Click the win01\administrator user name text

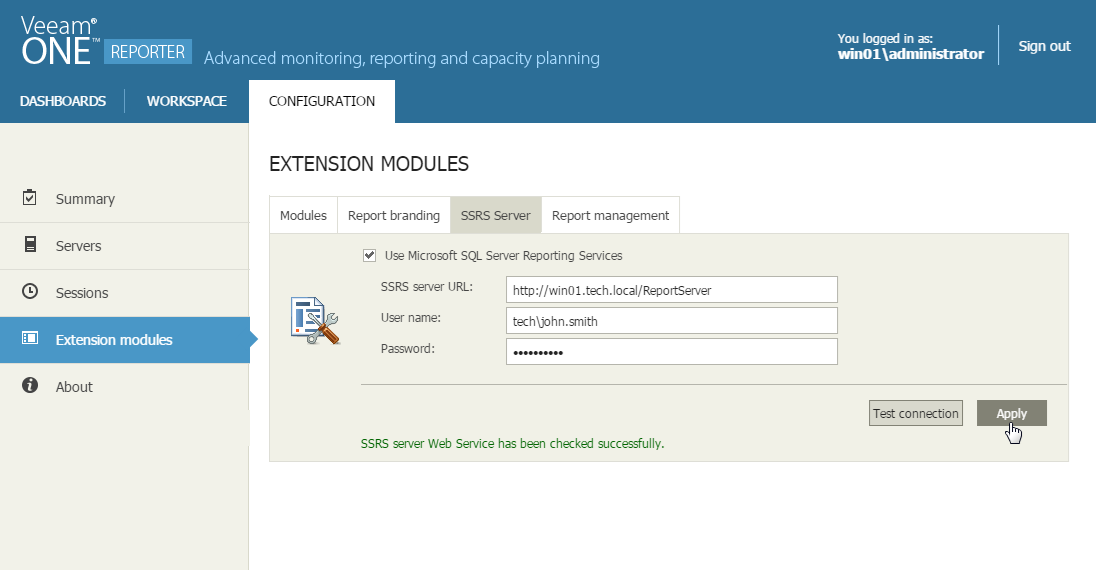click(x=911, y=54)
